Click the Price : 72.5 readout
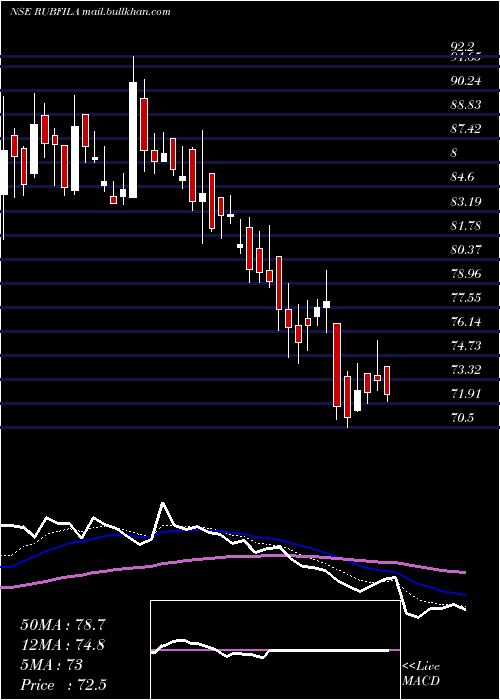 tap(63, 685)
